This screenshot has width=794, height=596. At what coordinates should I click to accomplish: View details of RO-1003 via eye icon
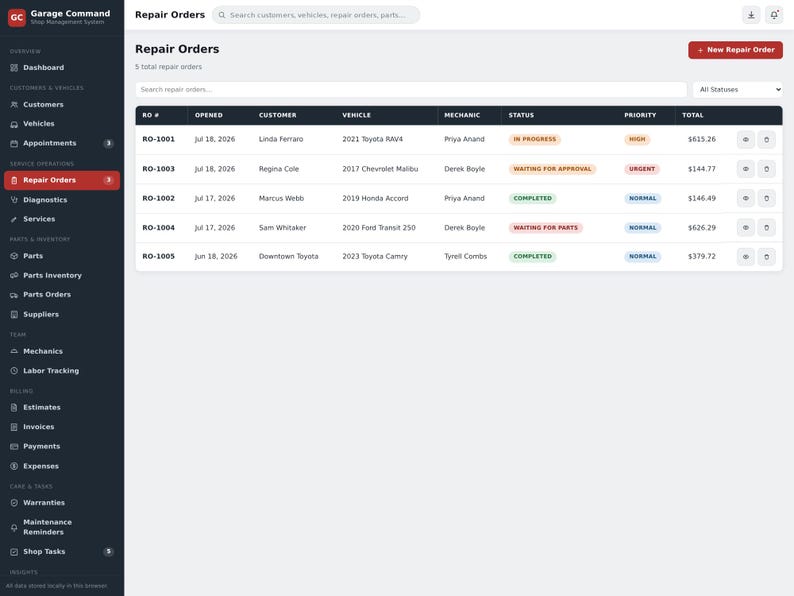click(745, 169)
